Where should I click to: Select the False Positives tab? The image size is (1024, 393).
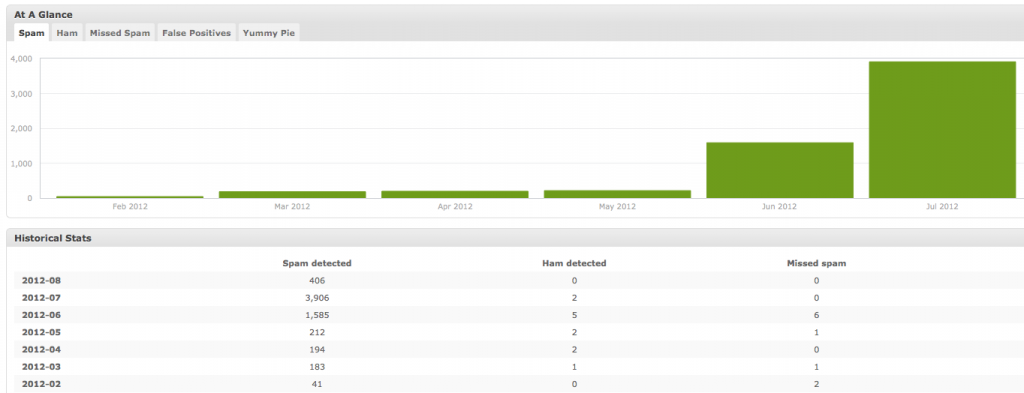pyautogui.click(x=197, y=33)
